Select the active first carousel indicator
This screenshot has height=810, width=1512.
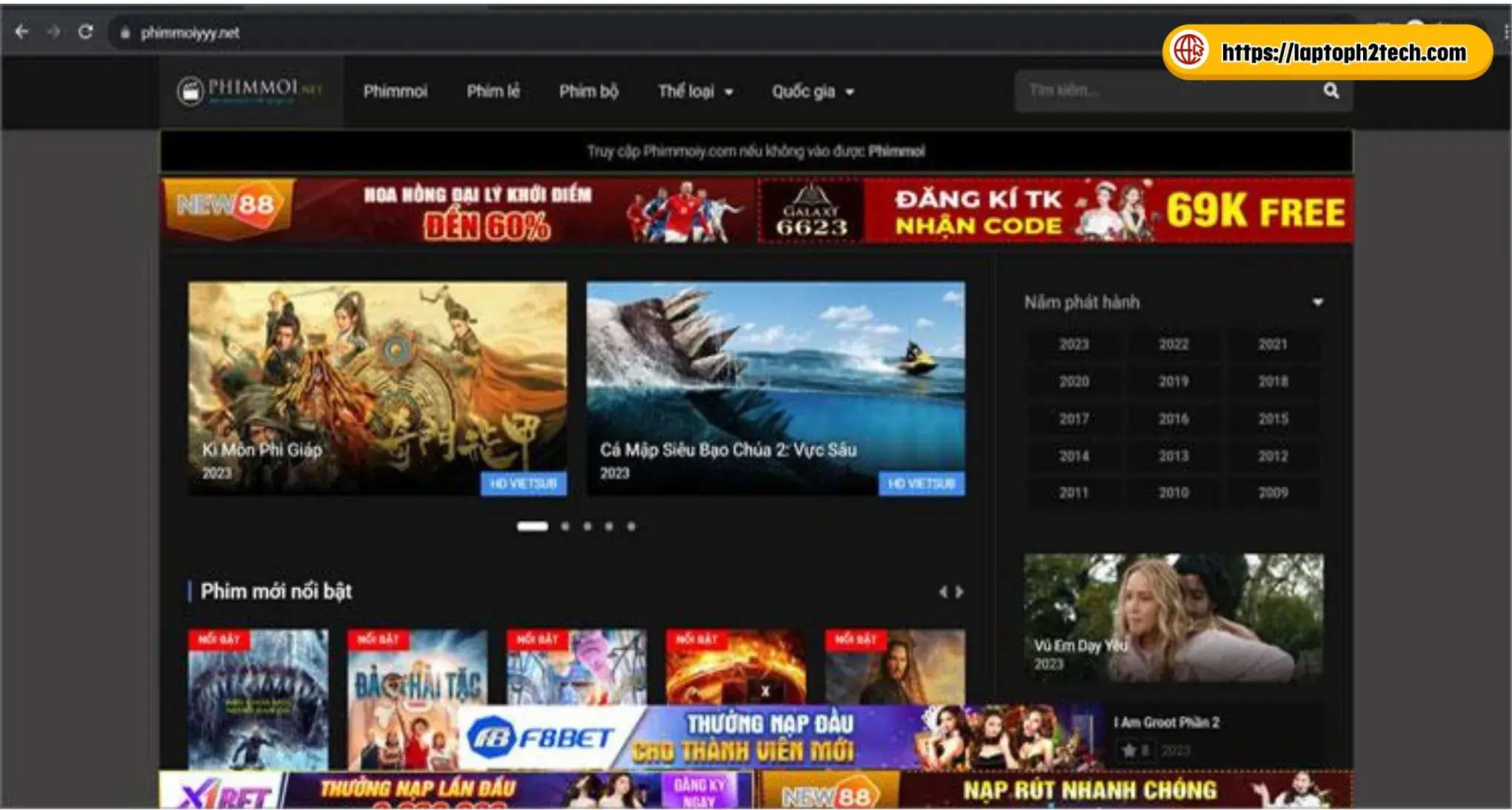tap(533, 526)
